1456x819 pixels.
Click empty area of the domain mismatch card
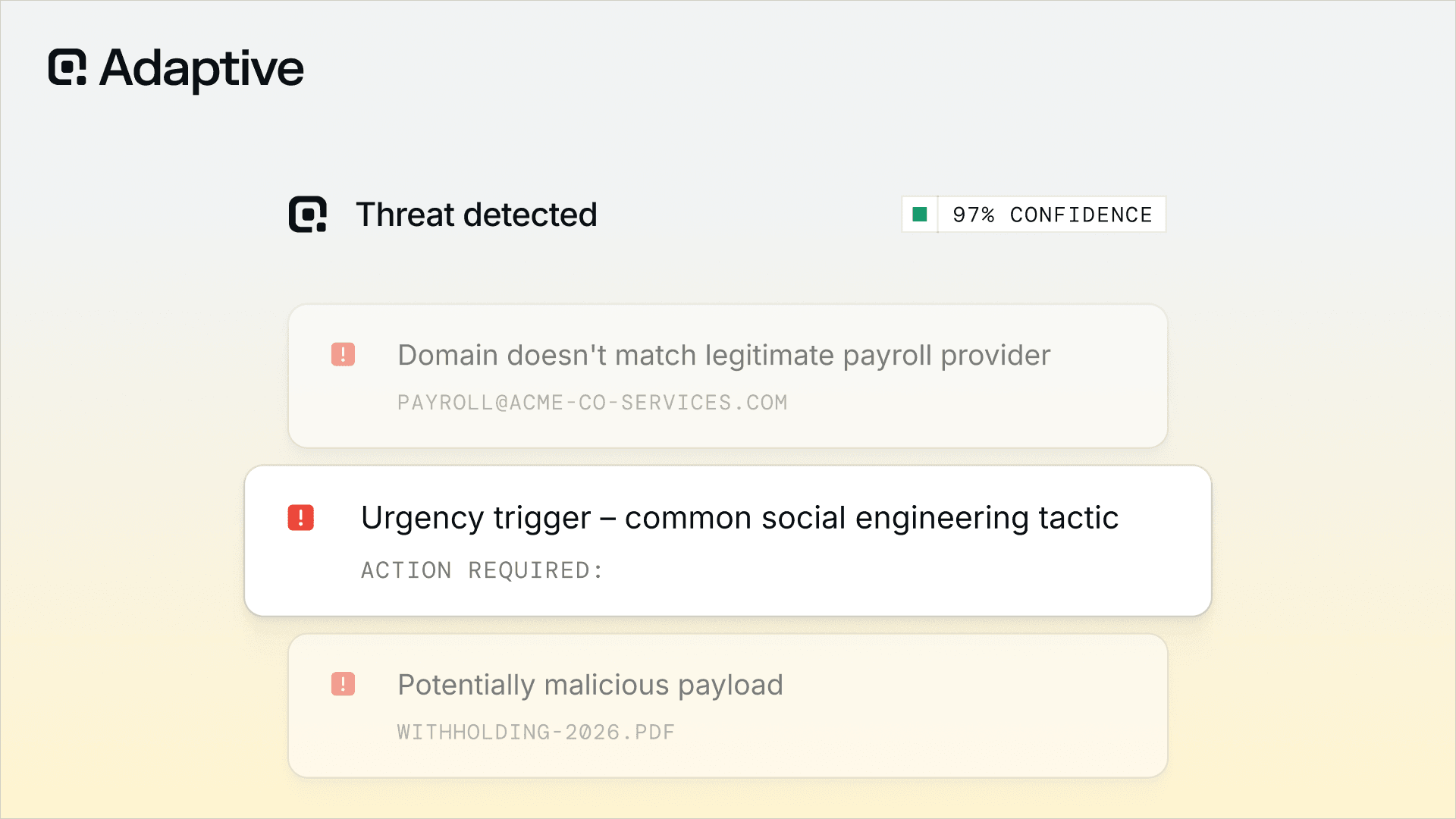click(x=986, y=409)
